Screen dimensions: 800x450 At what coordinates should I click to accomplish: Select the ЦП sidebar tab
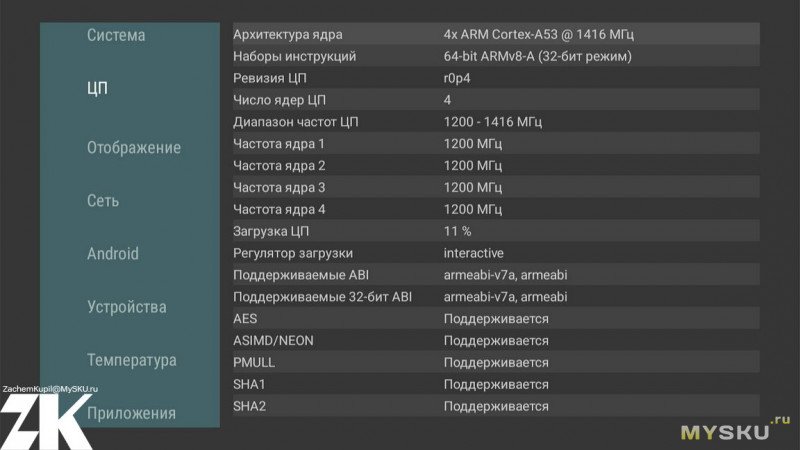click(x=97, y=88)
